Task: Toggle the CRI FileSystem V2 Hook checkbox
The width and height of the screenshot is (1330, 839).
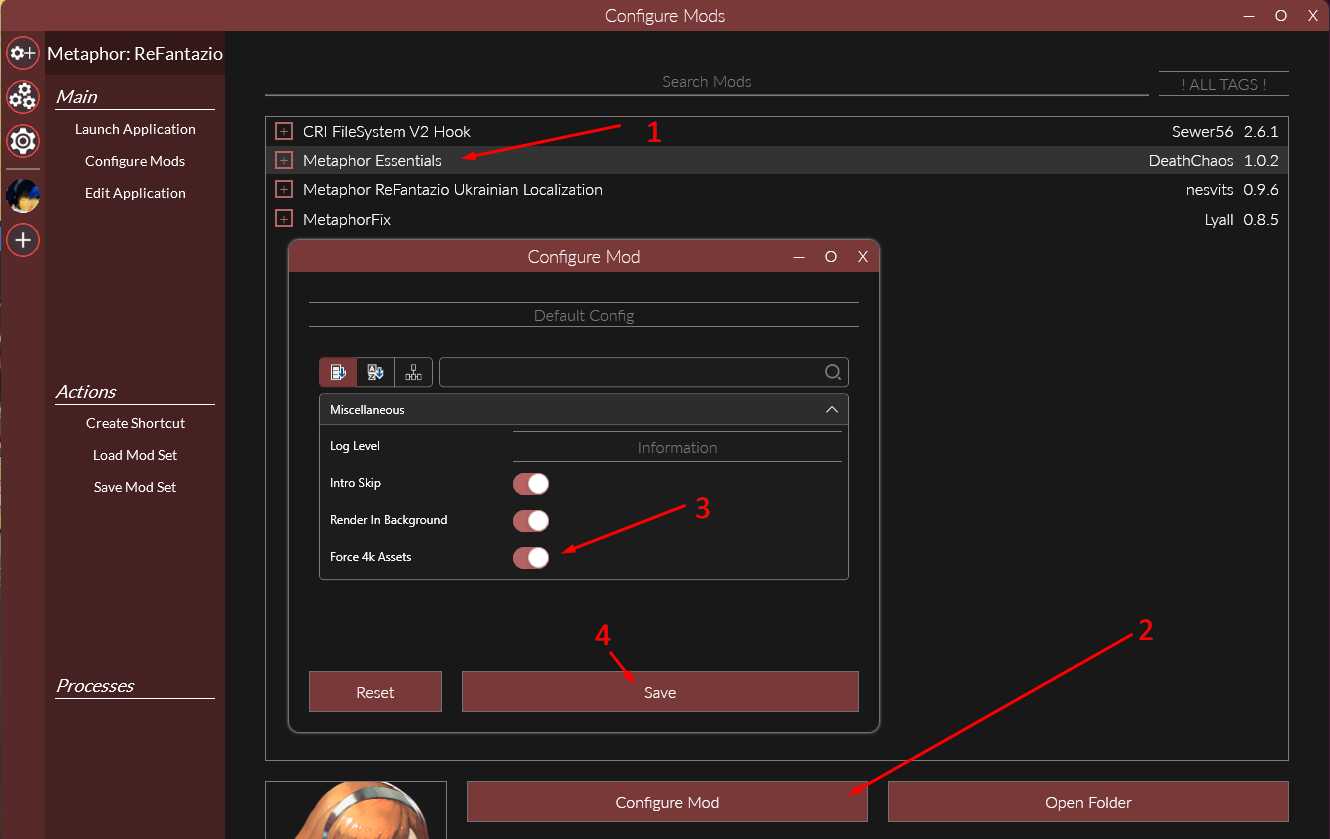Action: tap(284, 131)
